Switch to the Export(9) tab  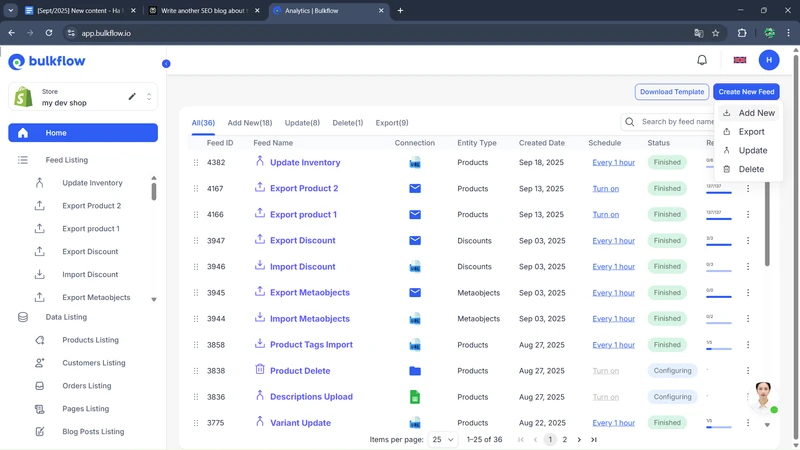point(392,123)
